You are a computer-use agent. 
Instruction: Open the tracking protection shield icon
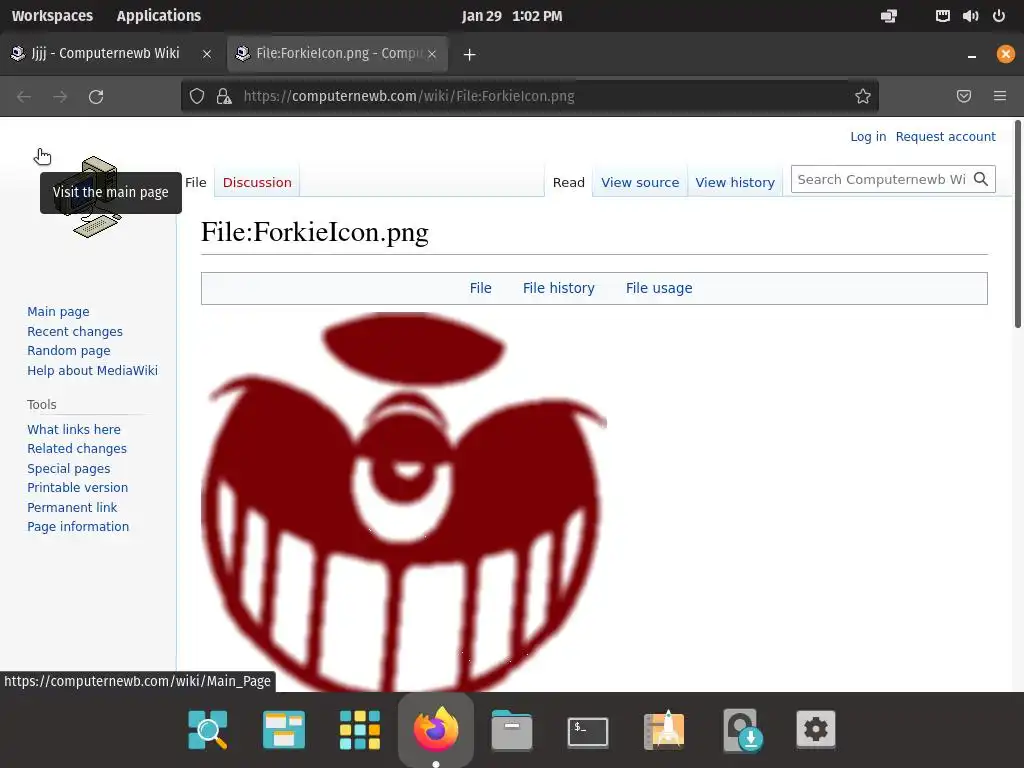[x=197, y=97]
